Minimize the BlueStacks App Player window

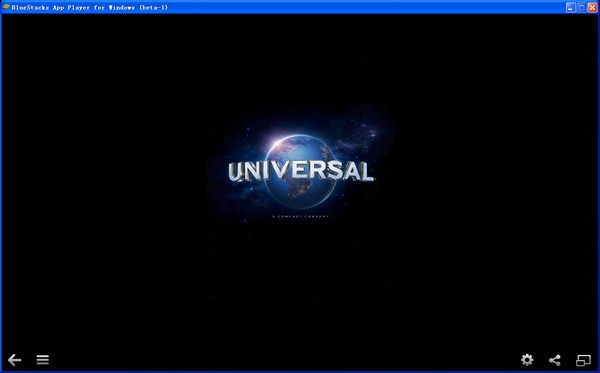tap(571, 7)
